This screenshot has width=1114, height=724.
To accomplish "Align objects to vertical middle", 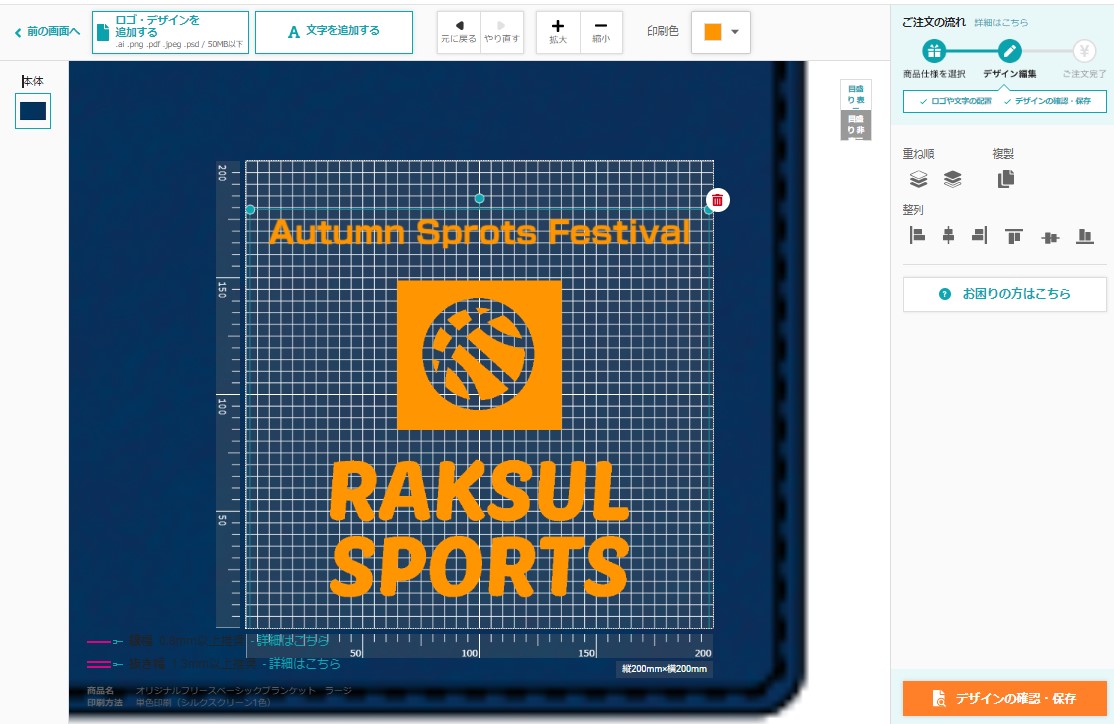I will (1050, 237).
